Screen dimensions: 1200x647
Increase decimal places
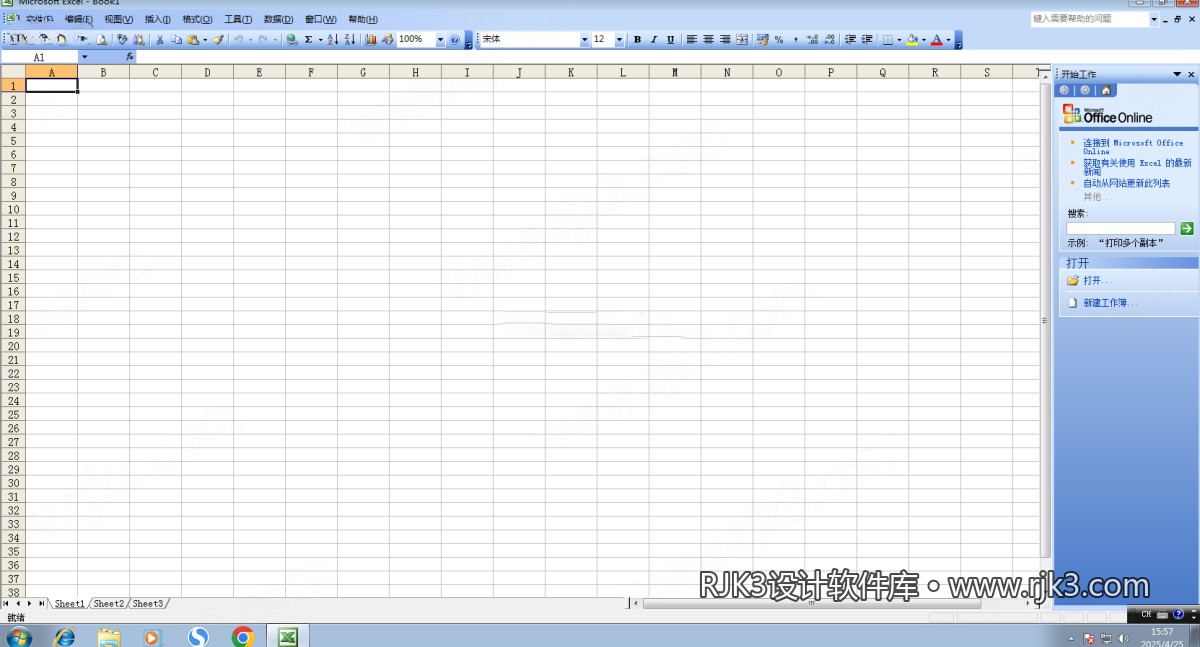tap(812, 40)
